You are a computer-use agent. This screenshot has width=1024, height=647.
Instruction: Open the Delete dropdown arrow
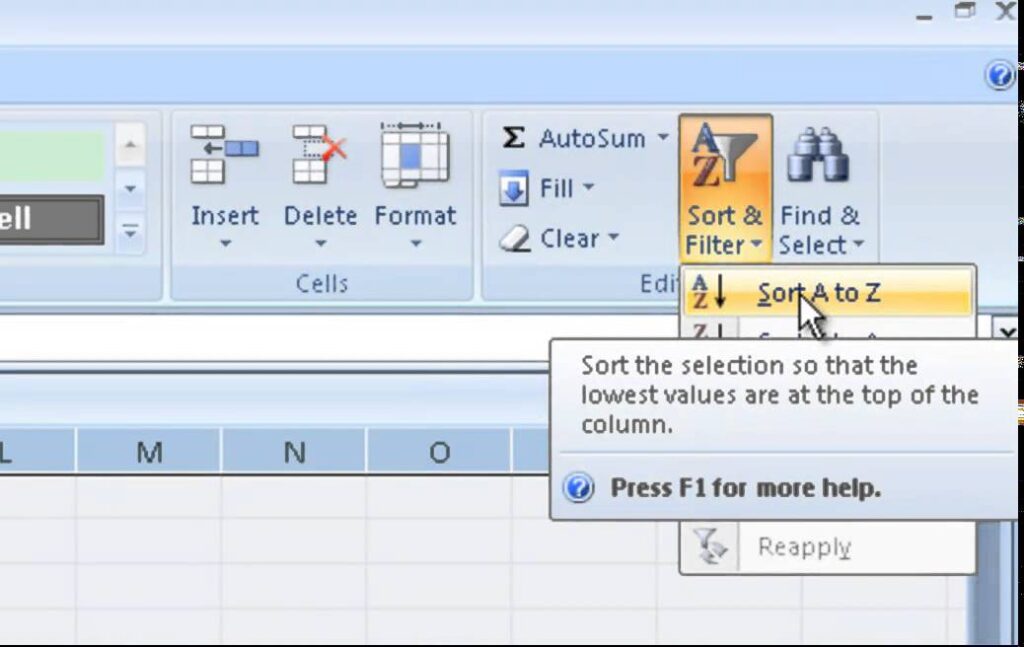pos(320,244)
